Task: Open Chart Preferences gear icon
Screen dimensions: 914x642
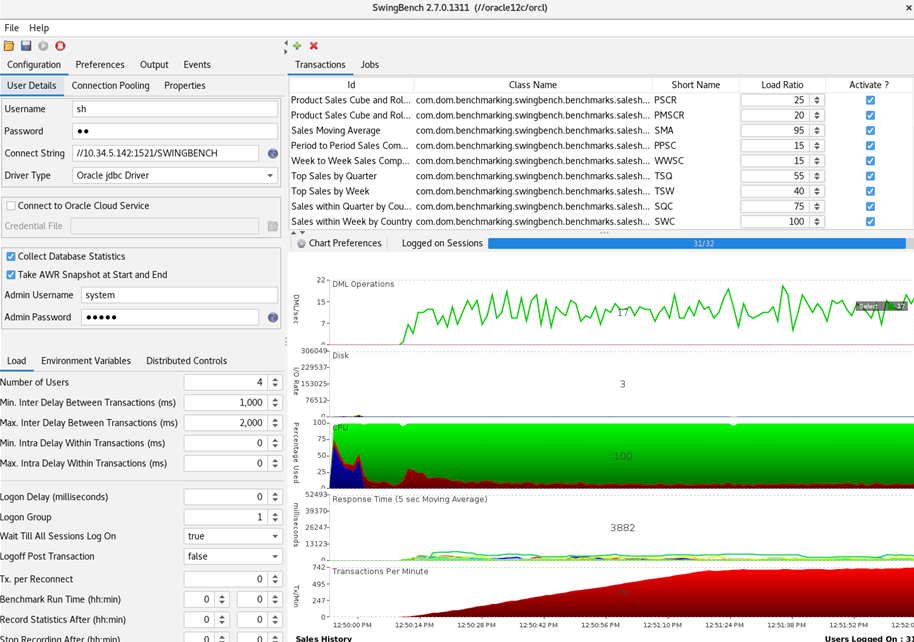Action: [x=301, y=243]
